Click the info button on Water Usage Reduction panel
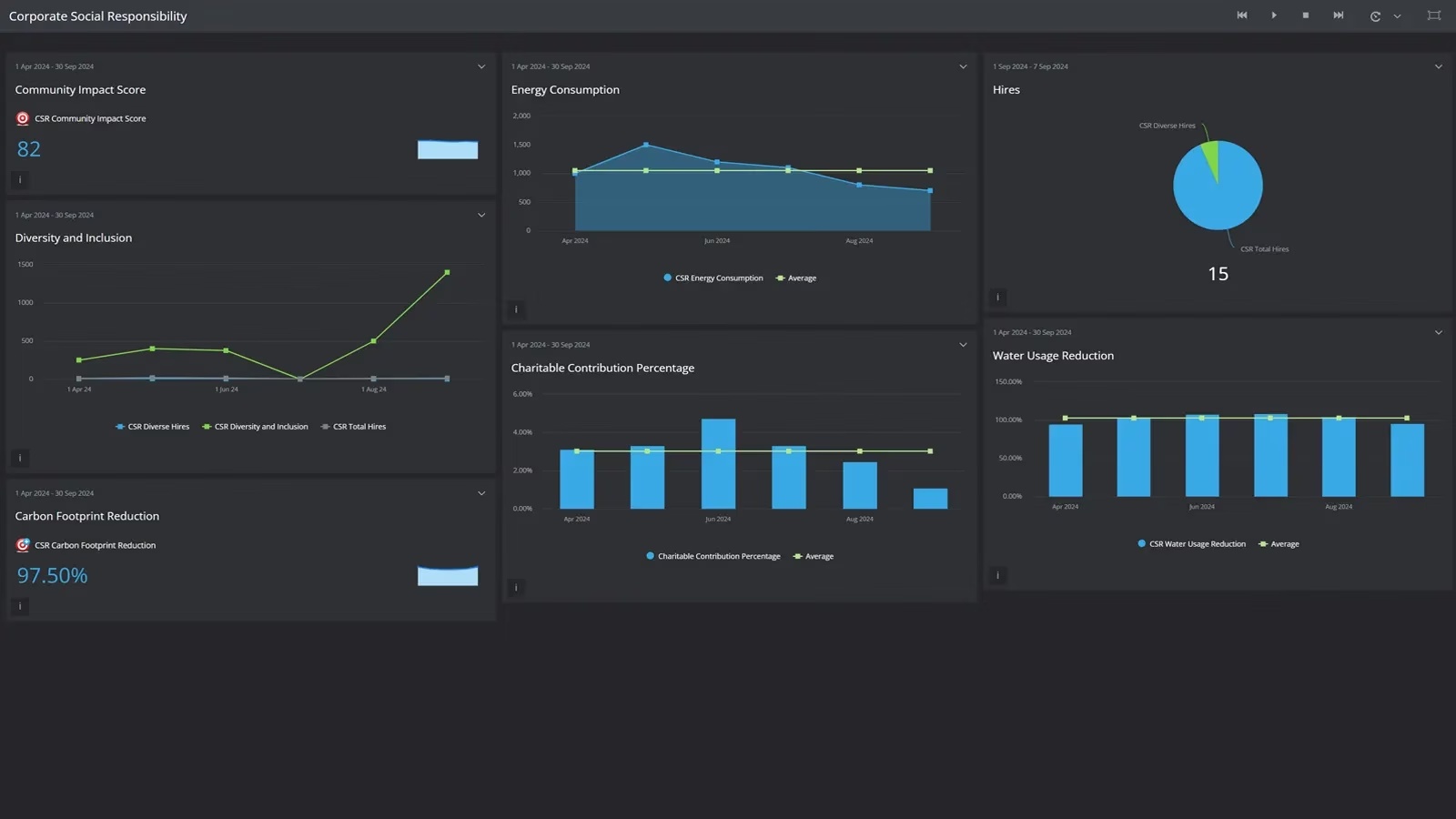 pos(997,575)
